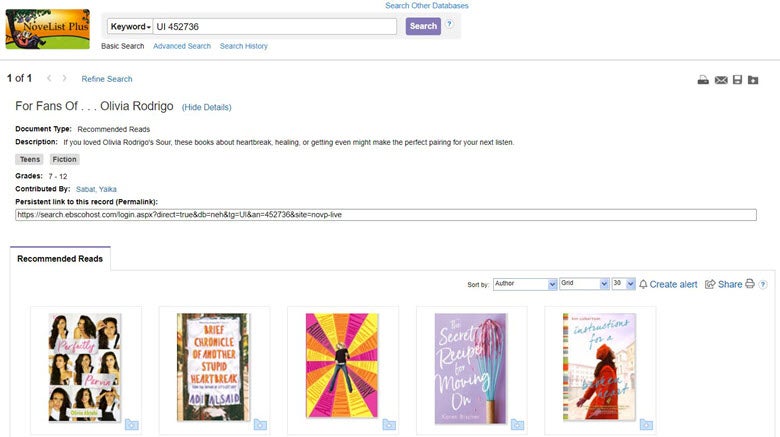Add record to folder icon at top right
Image resolution: width=780 pixels, height=437 pixels.
click(753, 80)
